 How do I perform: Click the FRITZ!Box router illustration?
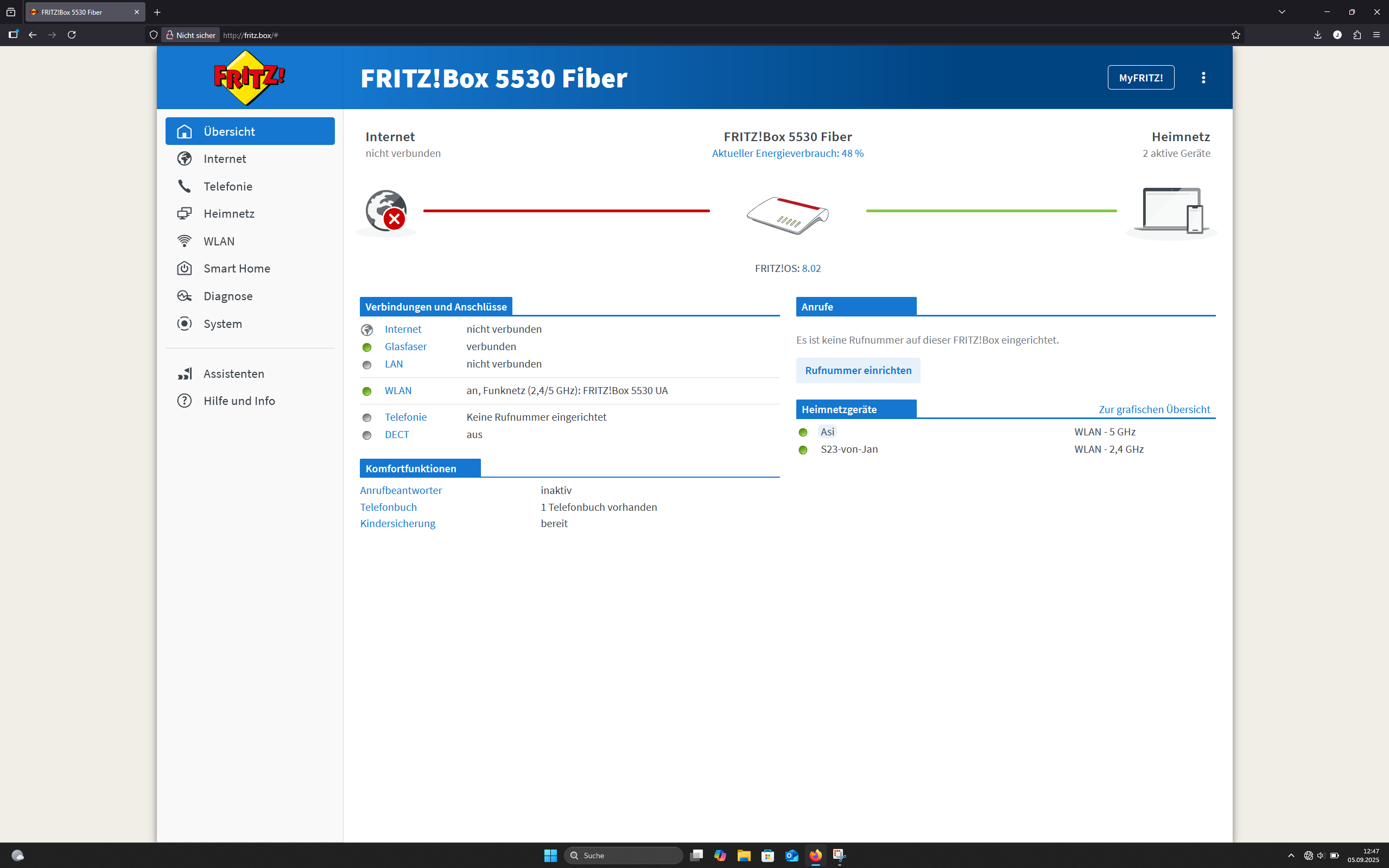(788, 216)
